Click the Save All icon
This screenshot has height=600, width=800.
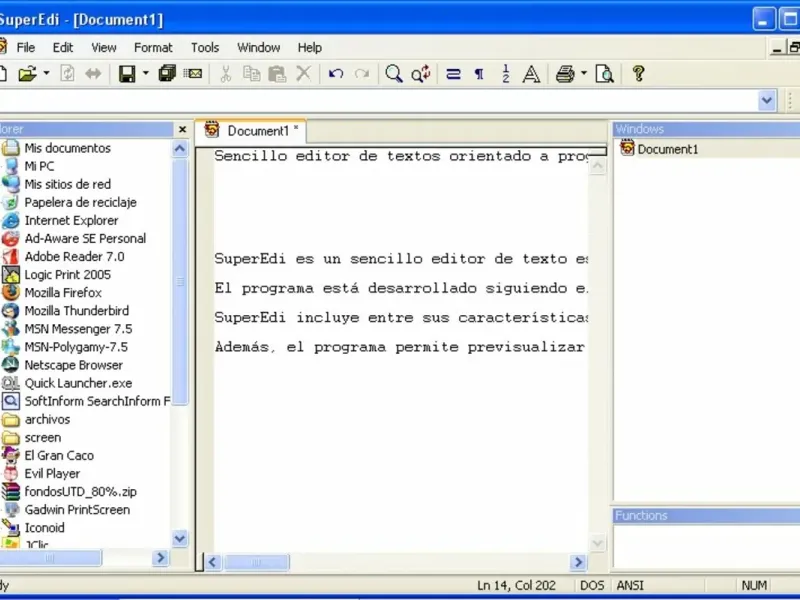[x=167, y=74]
